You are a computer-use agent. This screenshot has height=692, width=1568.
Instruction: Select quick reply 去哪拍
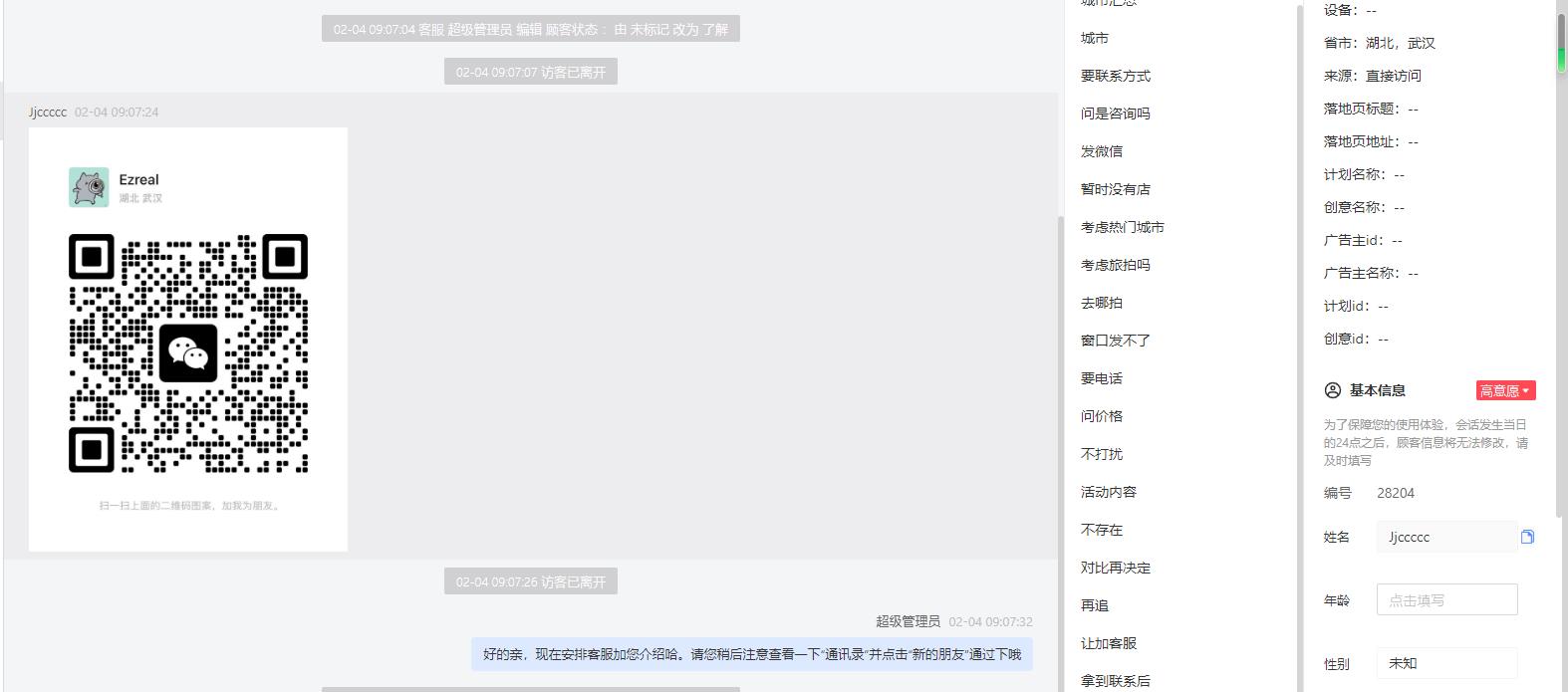(x=1102, y=303)
